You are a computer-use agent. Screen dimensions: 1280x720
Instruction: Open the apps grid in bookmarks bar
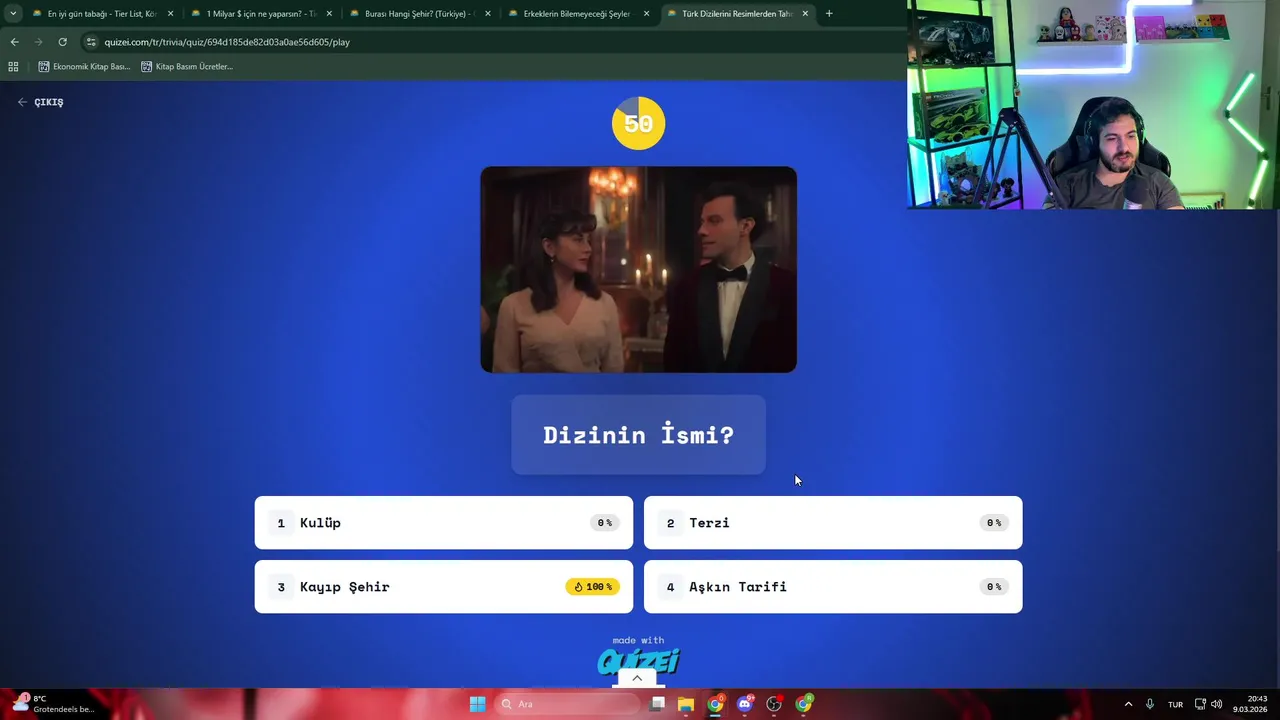13,66
